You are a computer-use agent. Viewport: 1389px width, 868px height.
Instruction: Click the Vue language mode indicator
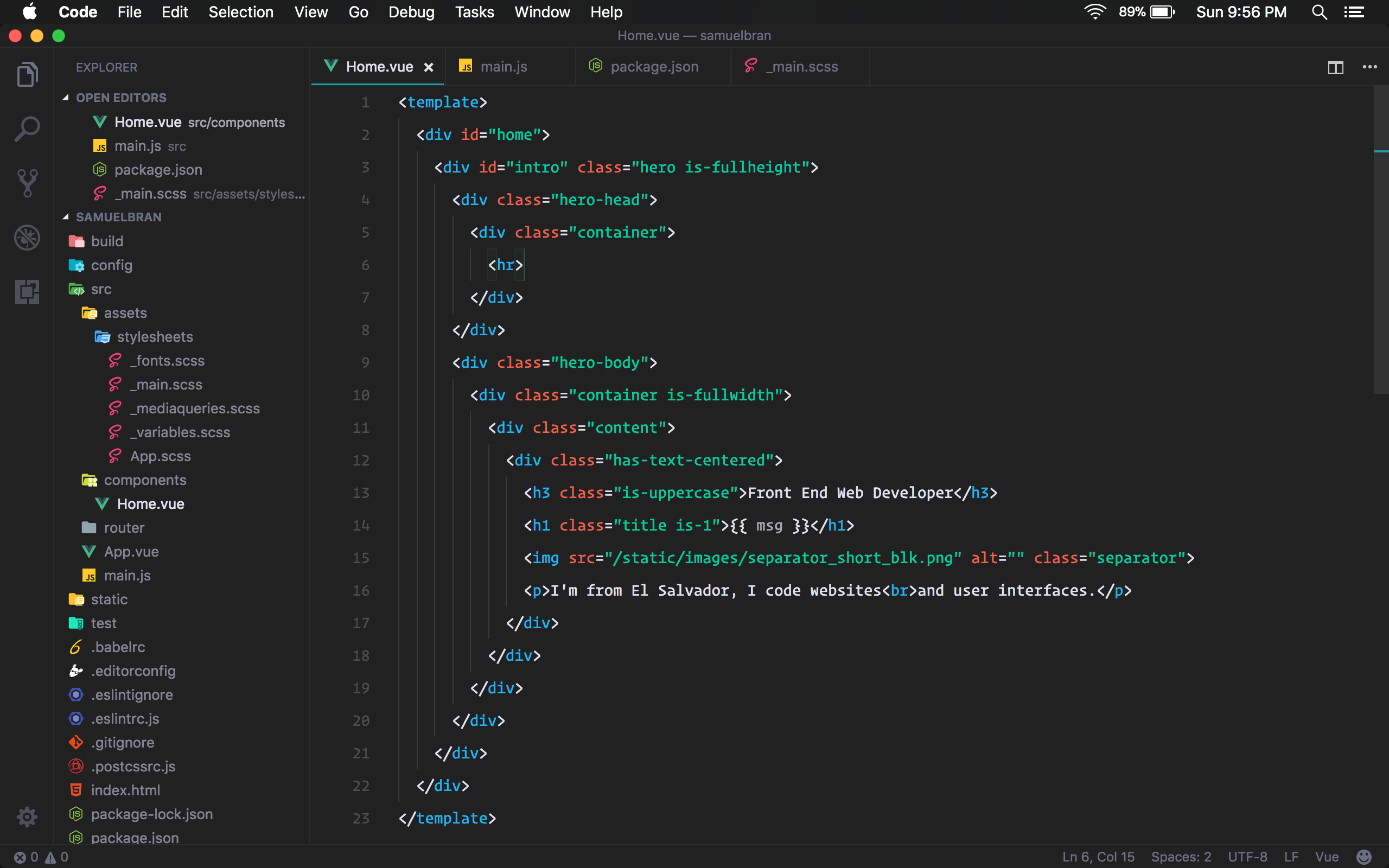click(x=1327, y=857)
